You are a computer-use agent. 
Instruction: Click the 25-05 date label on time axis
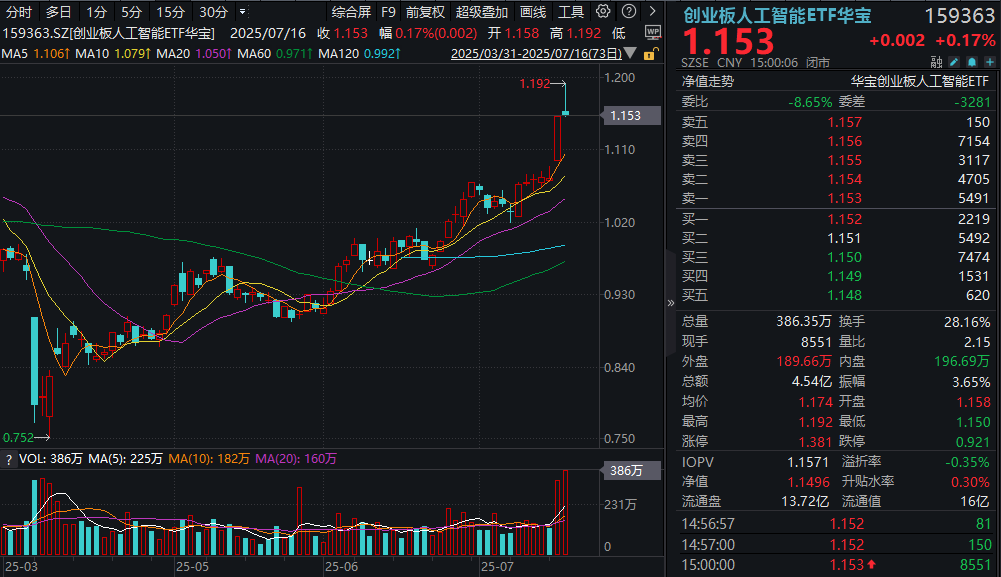coord(192,567)
